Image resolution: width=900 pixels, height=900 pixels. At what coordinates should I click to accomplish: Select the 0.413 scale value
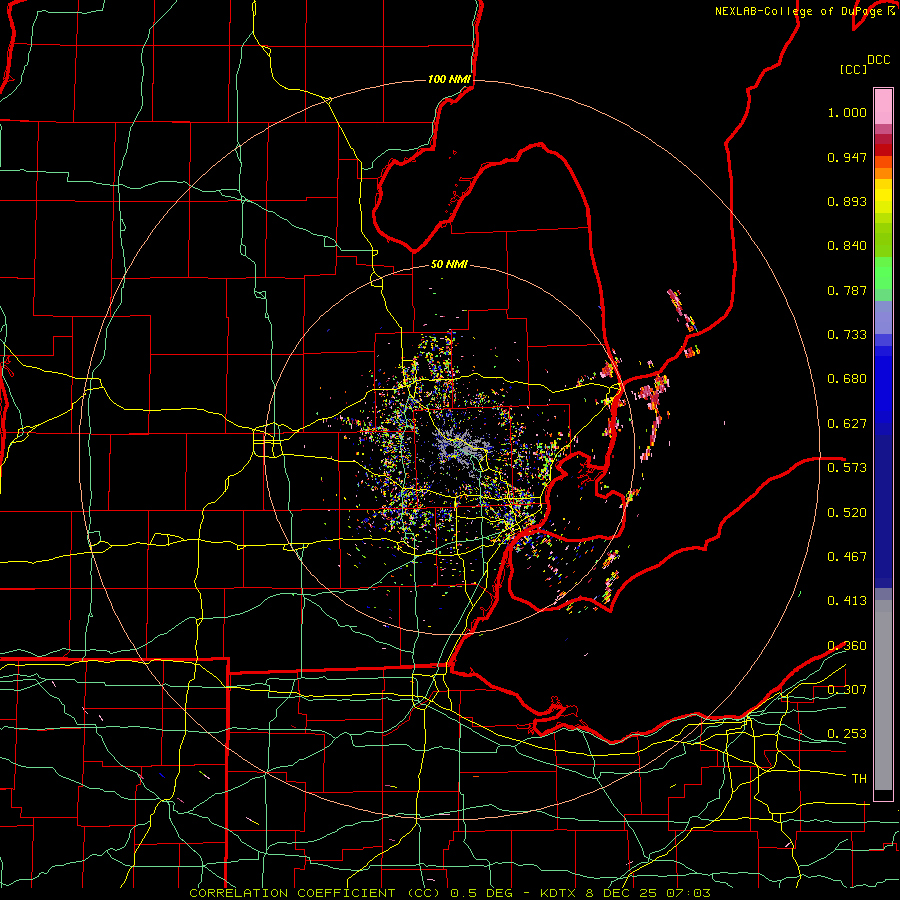pyautogui.click(x=847, y=601)
